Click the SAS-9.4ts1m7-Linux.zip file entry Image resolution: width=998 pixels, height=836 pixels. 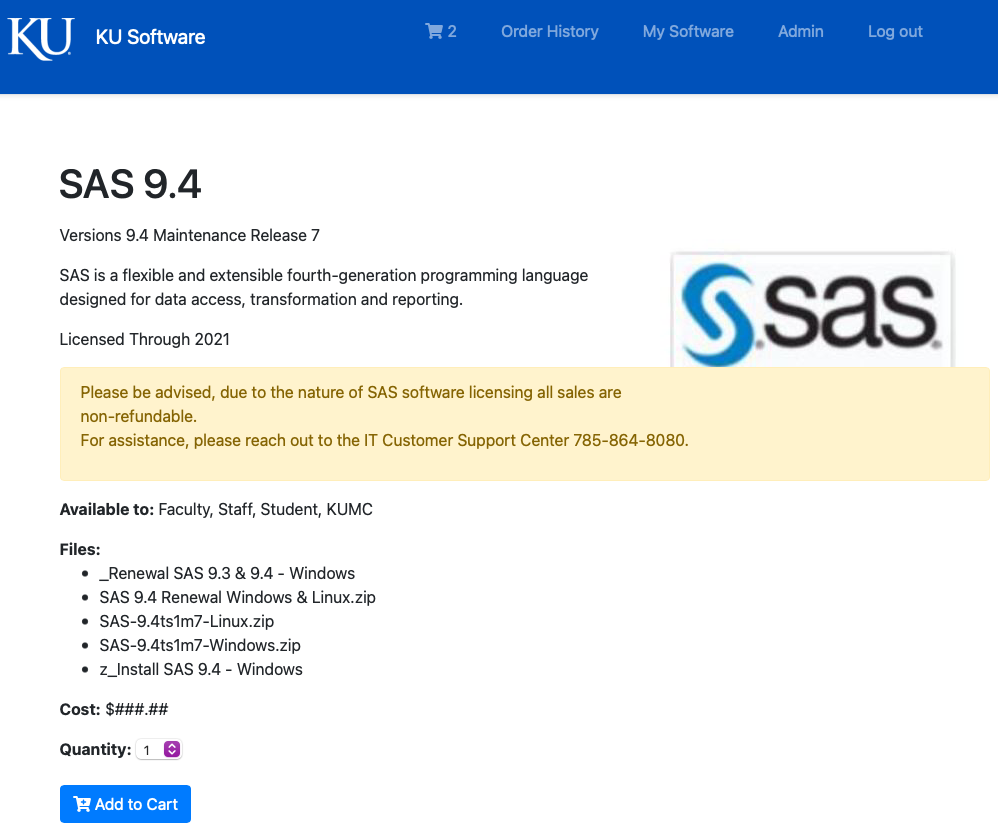pyautogui.click(x=186, y=621)
